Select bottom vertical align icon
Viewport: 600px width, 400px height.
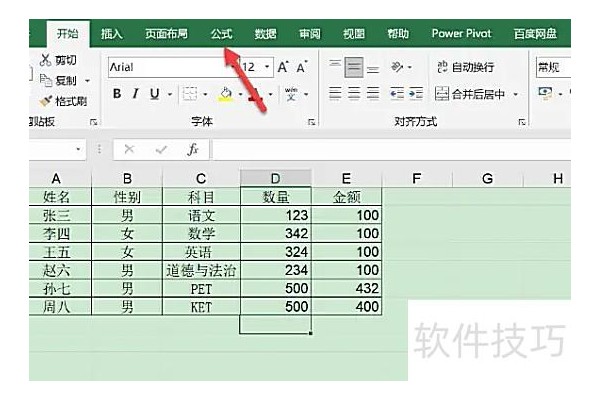pos(373,68)
